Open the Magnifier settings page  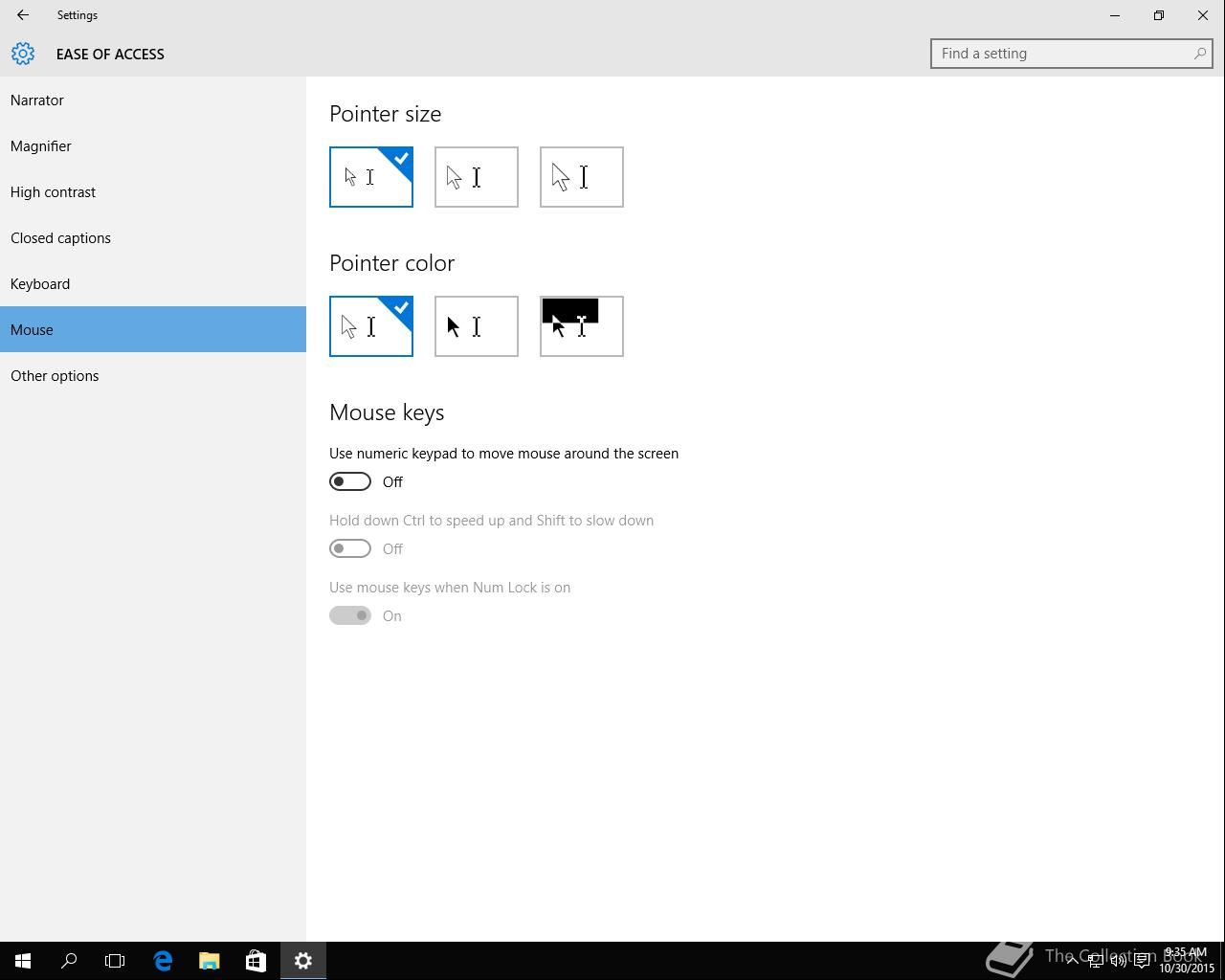153,145
